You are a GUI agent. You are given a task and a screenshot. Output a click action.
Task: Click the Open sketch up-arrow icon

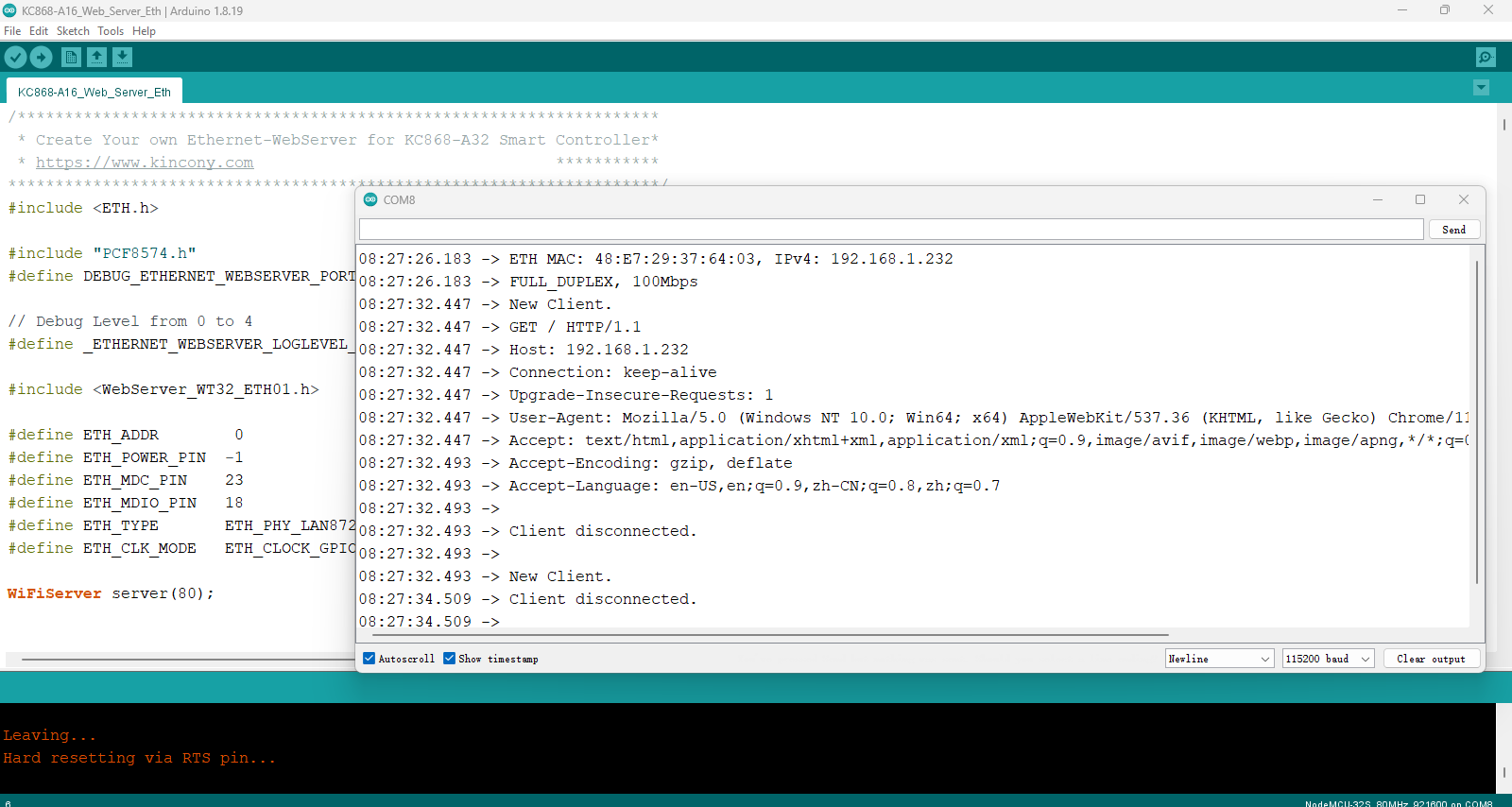pos(96,58)
